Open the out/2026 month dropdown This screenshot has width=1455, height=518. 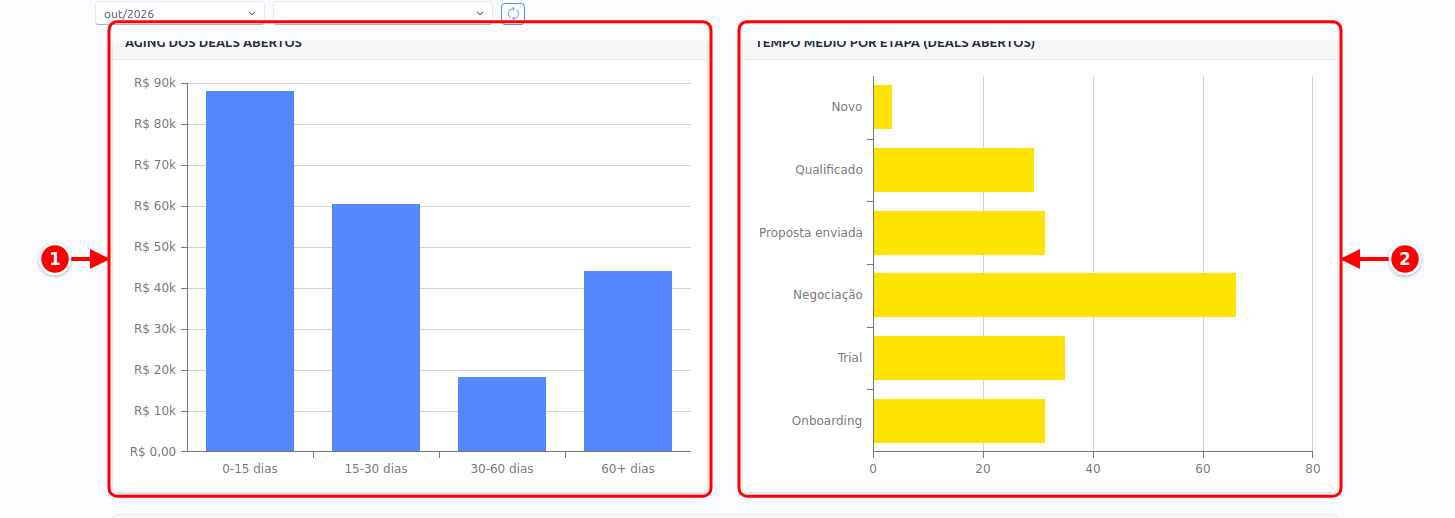point(180,13)
